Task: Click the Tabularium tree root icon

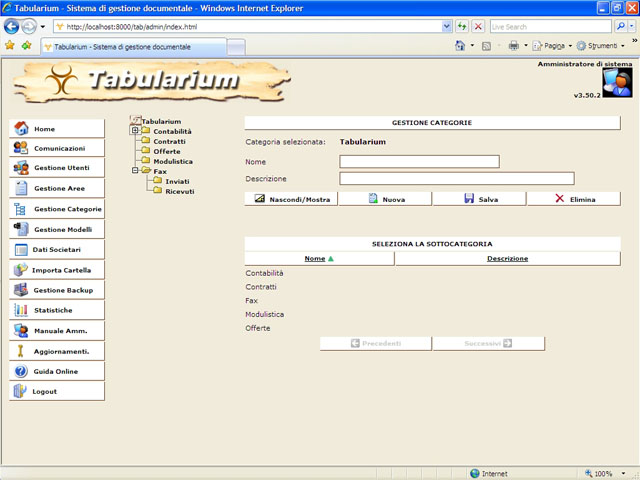Action: pos(136,120)
